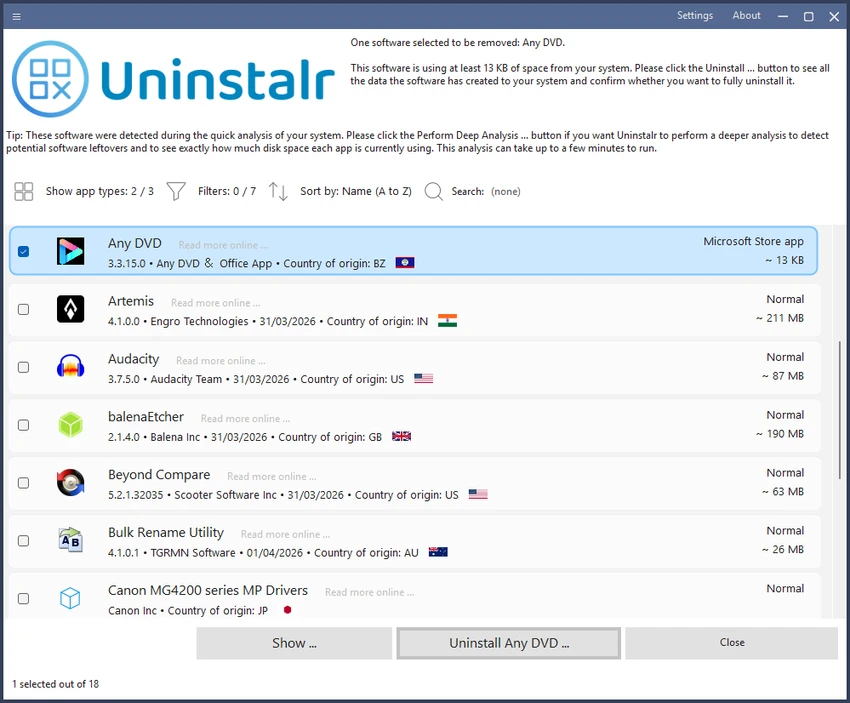Screen dimensions: 850x703
Task: Open Read more online for Audacity
Action: (220, 361)
